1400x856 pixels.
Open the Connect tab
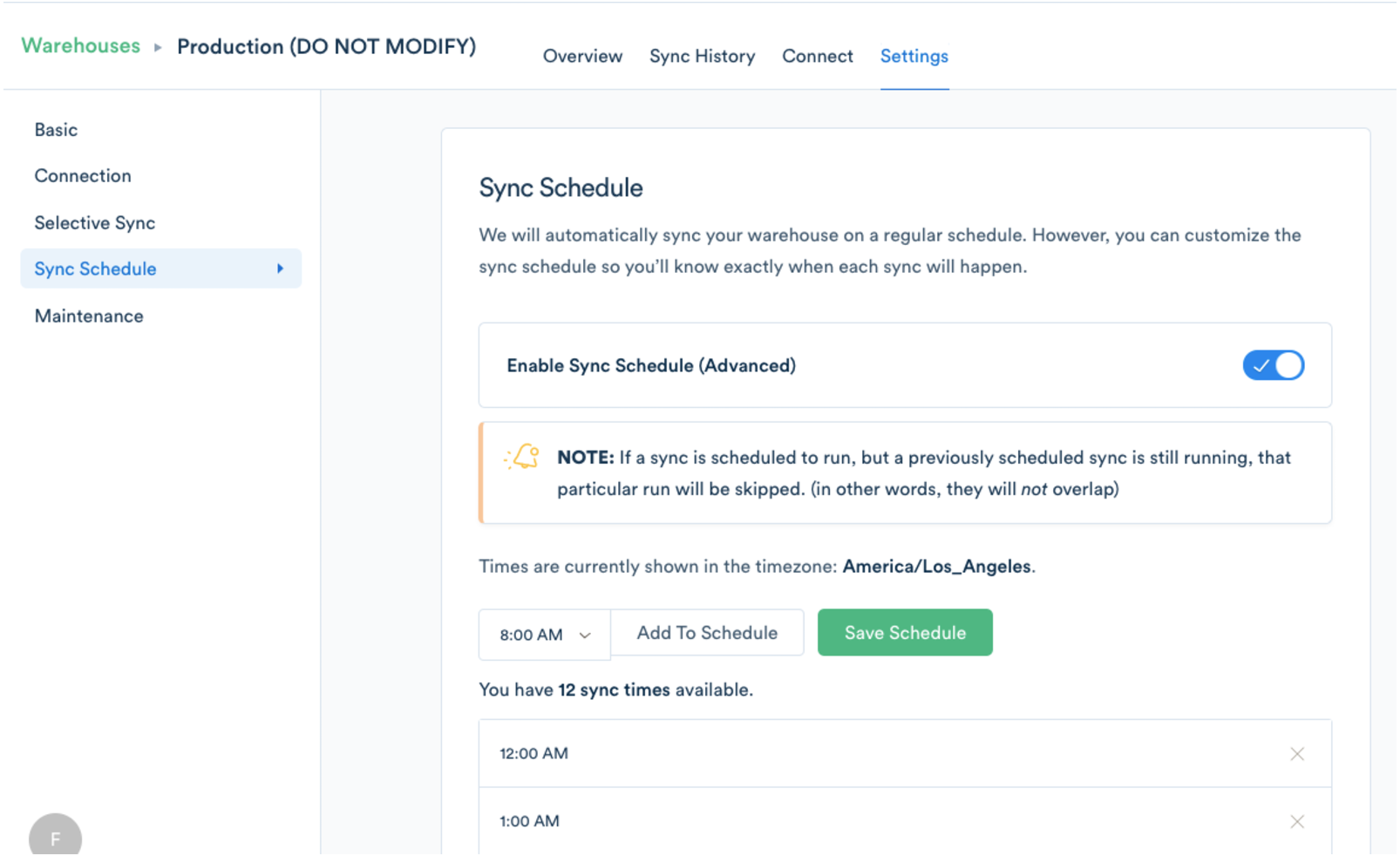click(817, 56)
